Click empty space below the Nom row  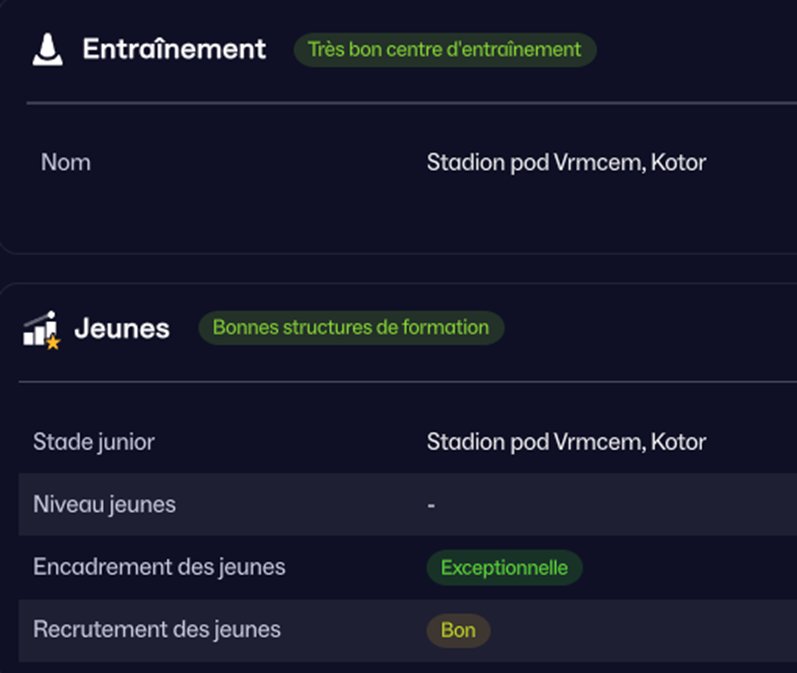pos(400,215)
